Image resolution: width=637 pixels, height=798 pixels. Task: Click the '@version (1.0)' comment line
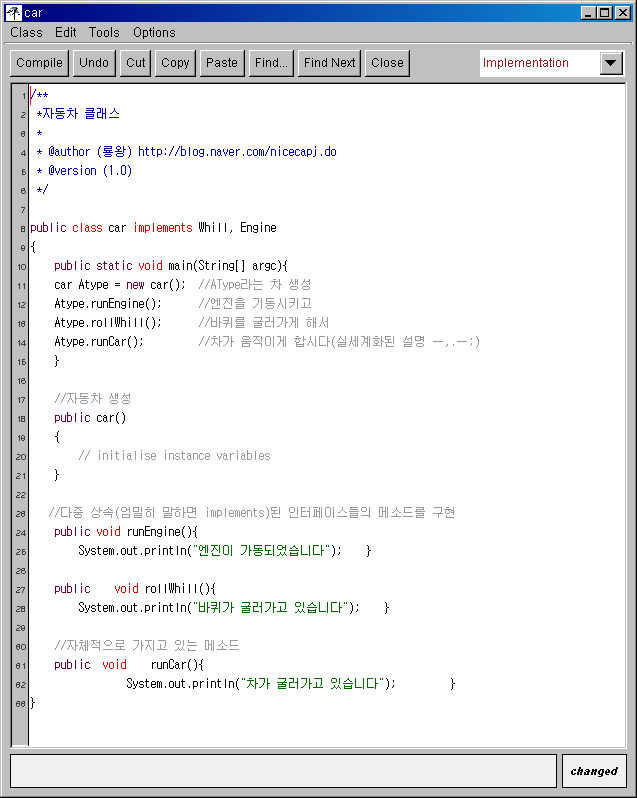tap(84, 170)
